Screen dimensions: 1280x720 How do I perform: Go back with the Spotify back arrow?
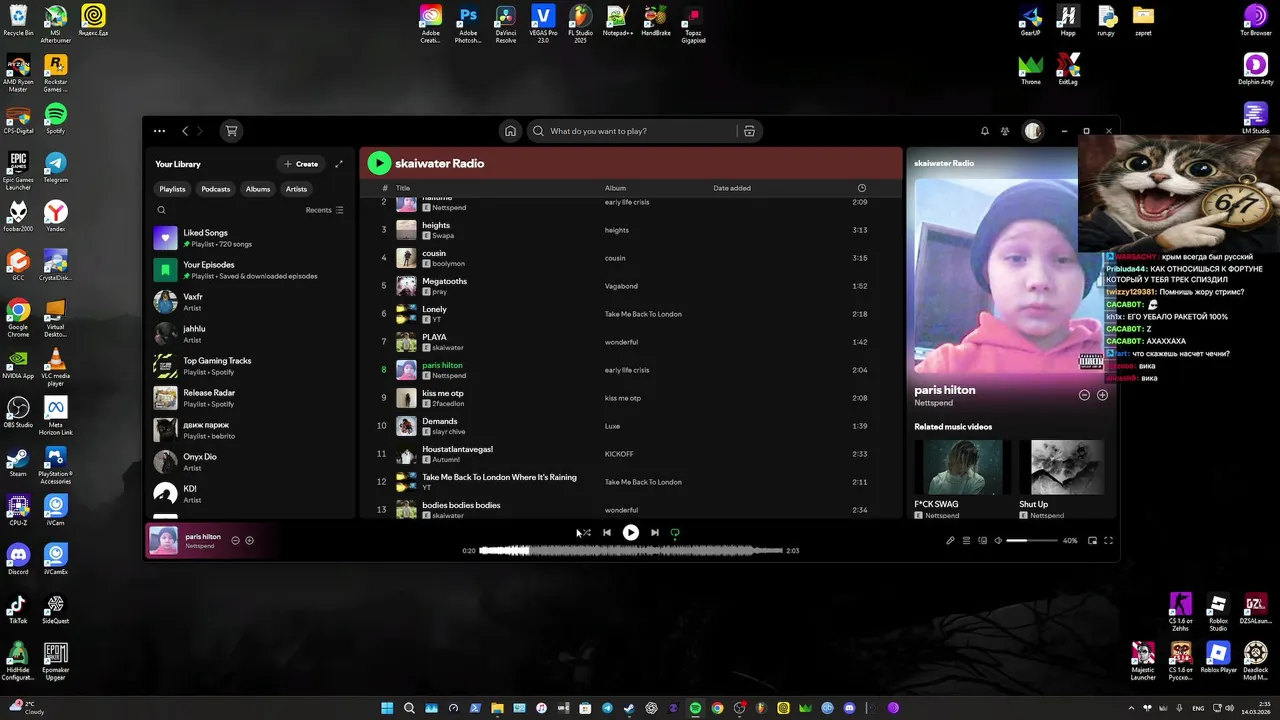[185, 131]
